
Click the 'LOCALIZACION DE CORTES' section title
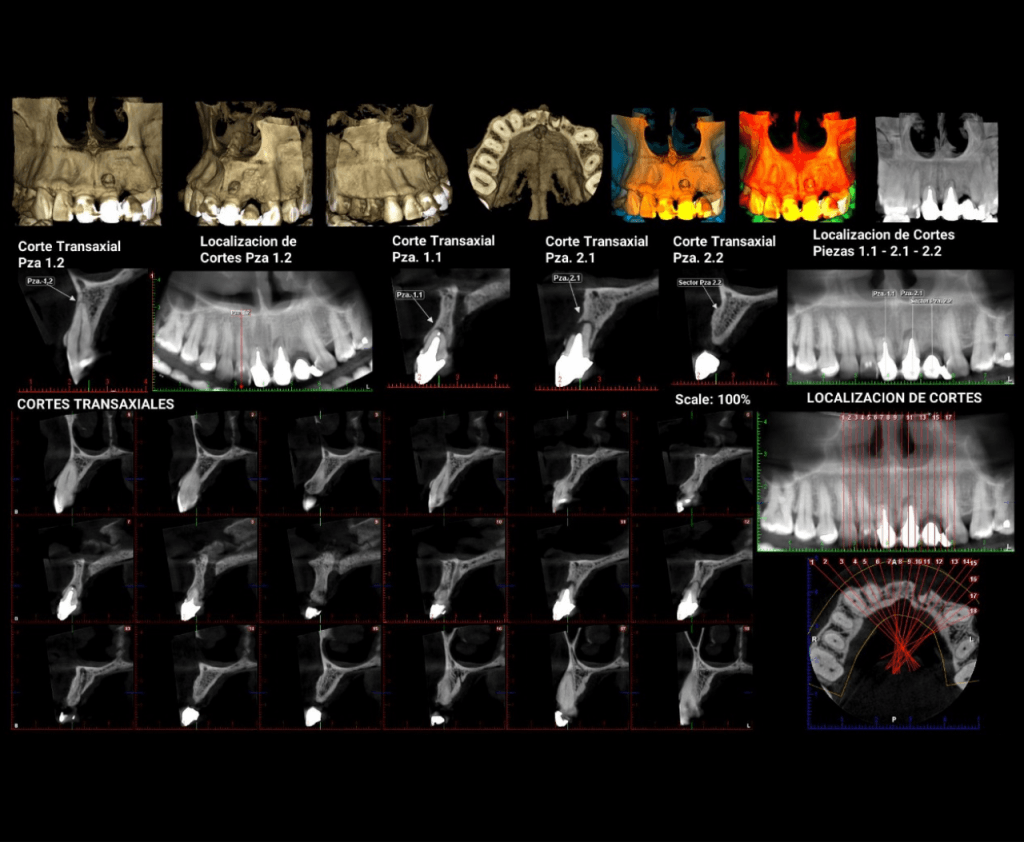(894, 398)
